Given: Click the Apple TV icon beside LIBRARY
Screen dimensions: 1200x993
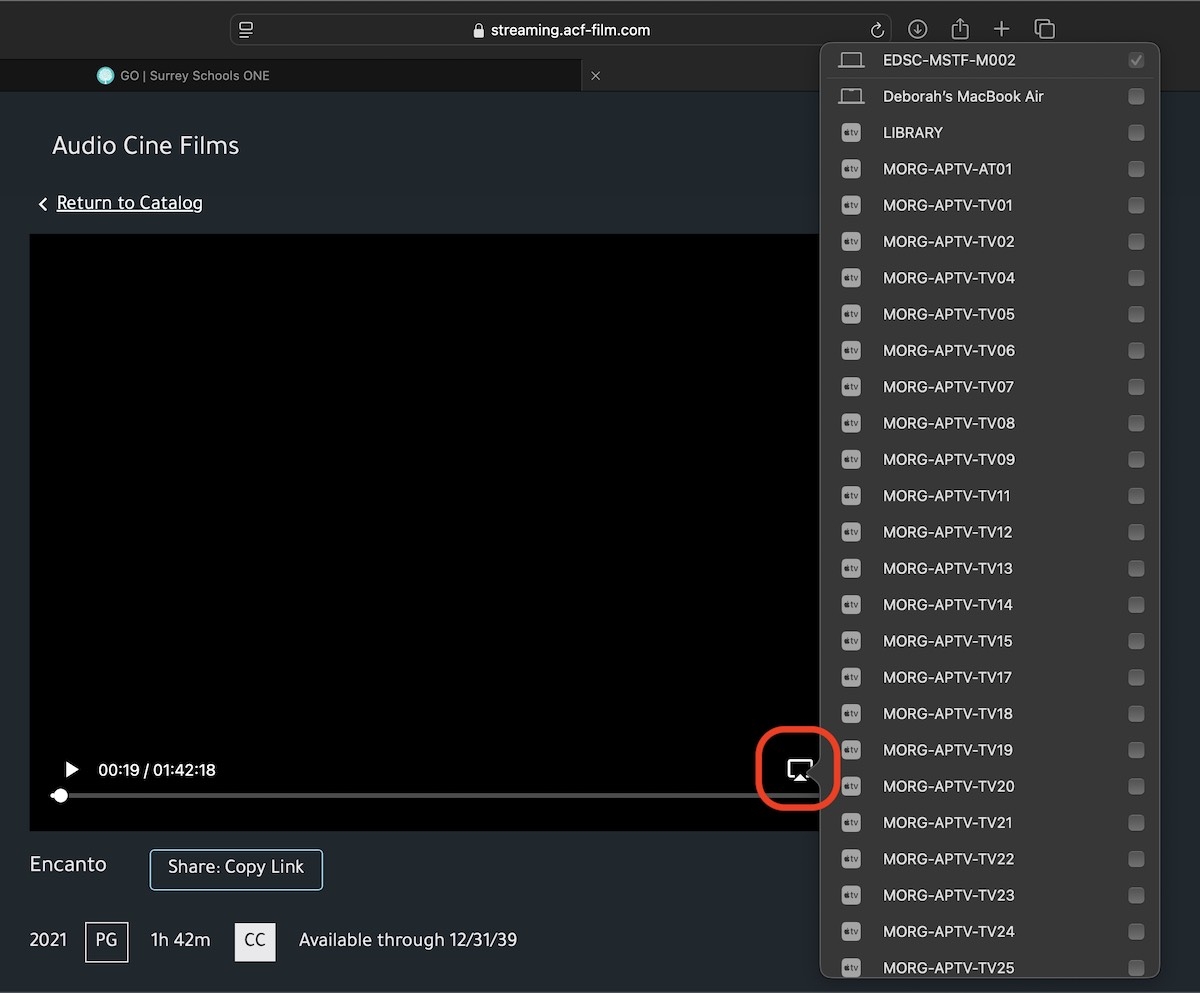Looking at the screenshot, I should tap(851, 133).
